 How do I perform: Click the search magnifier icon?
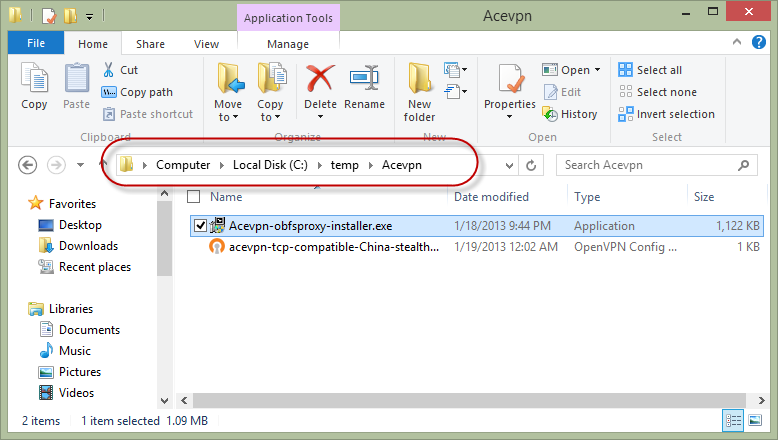pos(743,165)
